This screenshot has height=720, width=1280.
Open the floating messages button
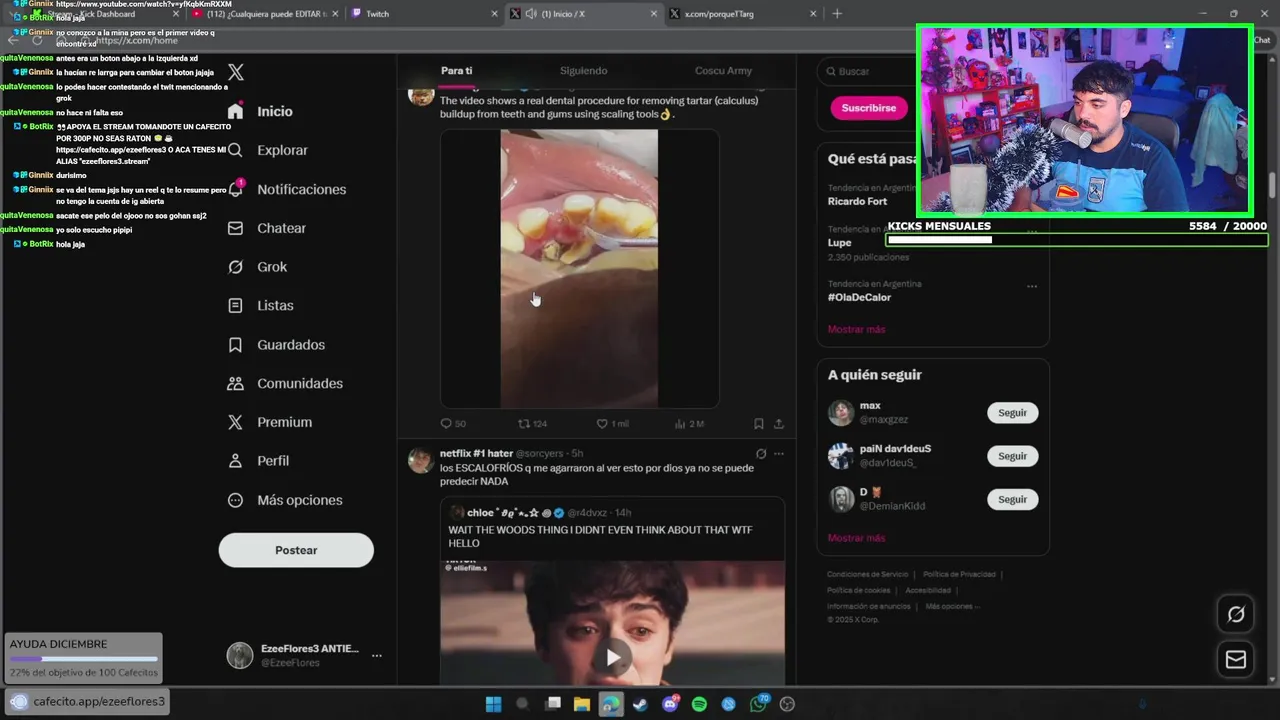point(1236,659)
